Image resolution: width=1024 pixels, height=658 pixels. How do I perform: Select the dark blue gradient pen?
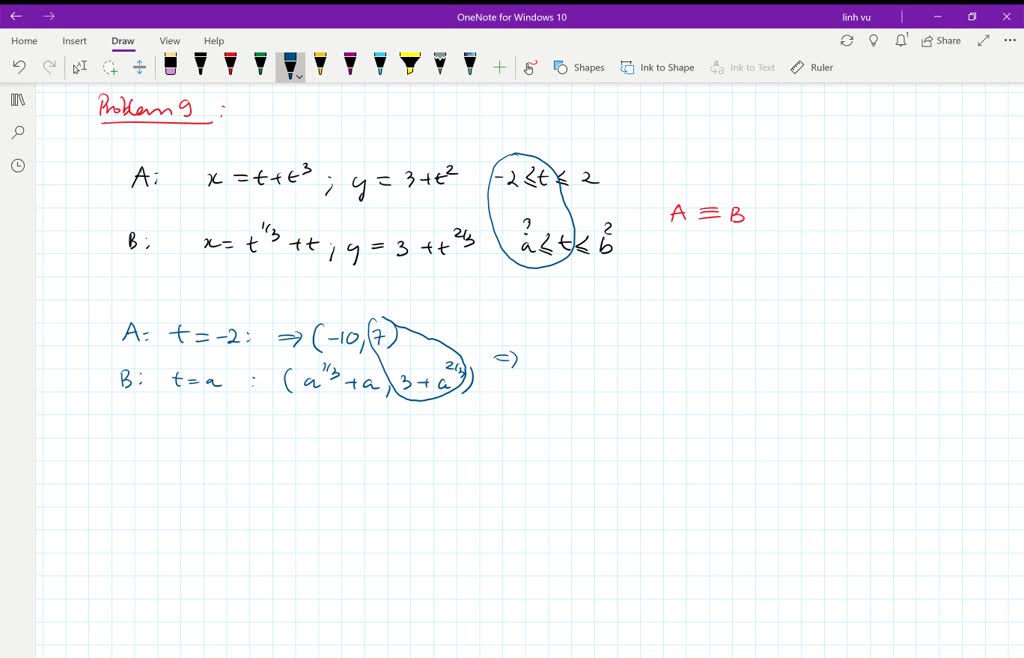coord(470,64)
